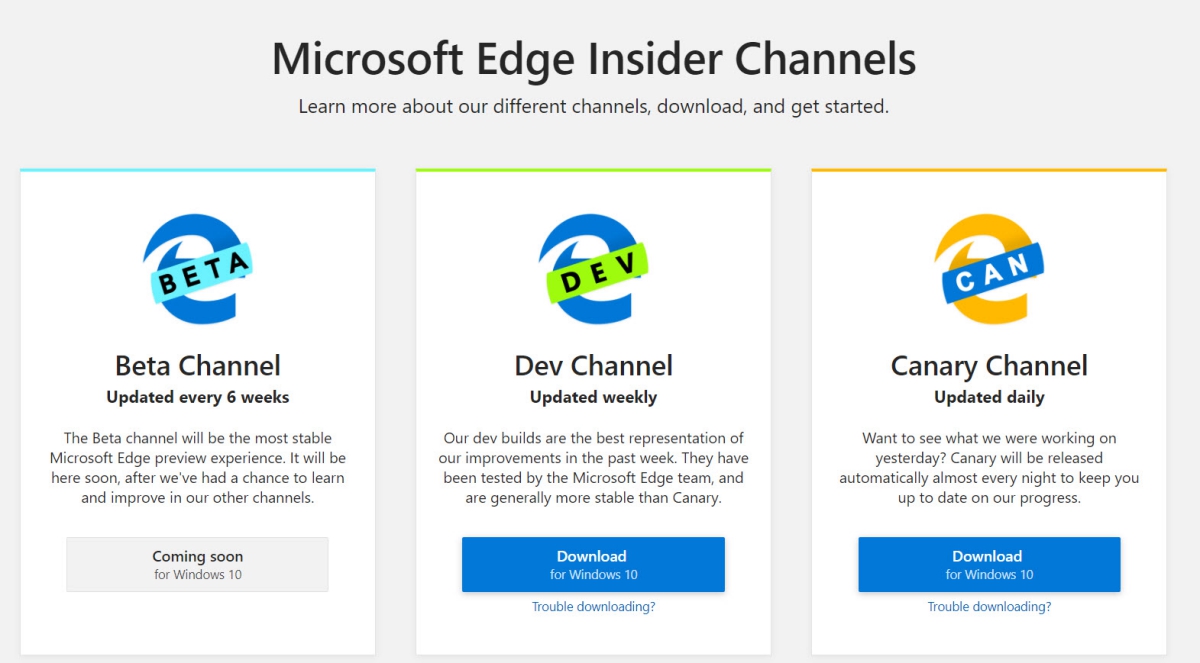1200x663 pixels.
Task: Click the Dev builds description paragraph
Action: 593,467
